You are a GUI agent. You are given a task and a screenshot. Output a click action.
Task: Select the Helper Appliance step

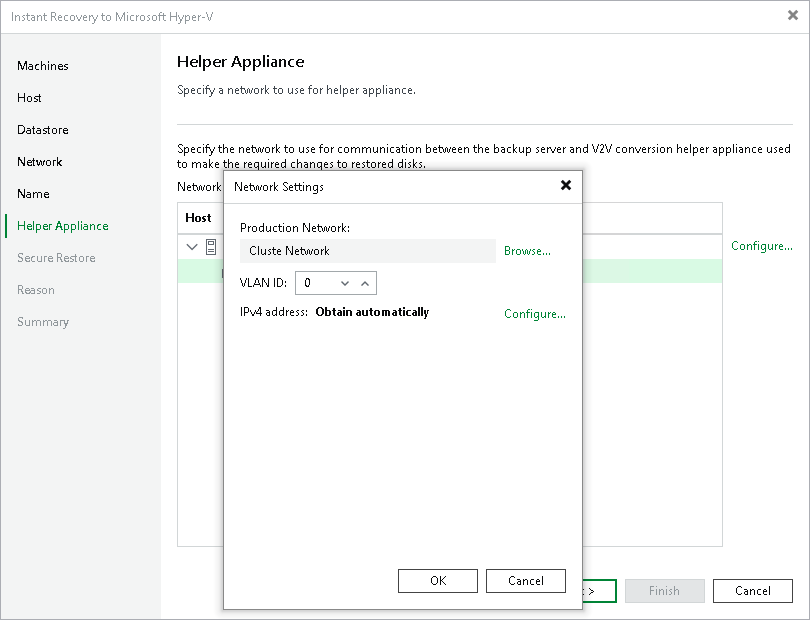click(63, 226)
